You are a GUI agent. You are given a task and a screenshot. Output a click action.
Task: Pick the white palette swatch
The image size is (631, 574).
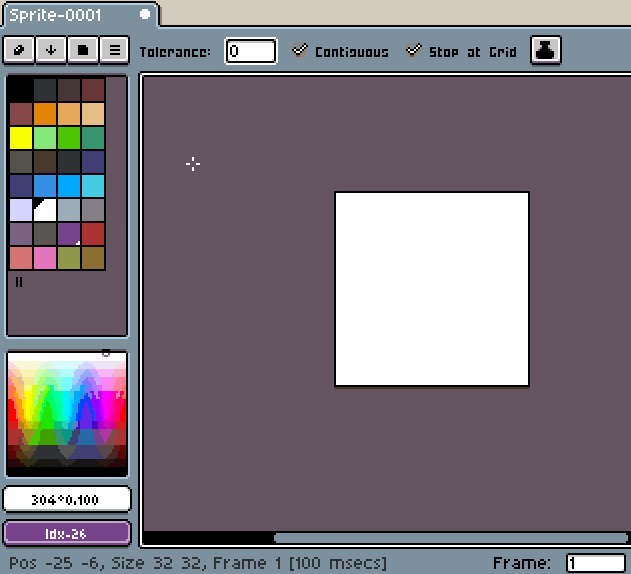pos(45,210)
